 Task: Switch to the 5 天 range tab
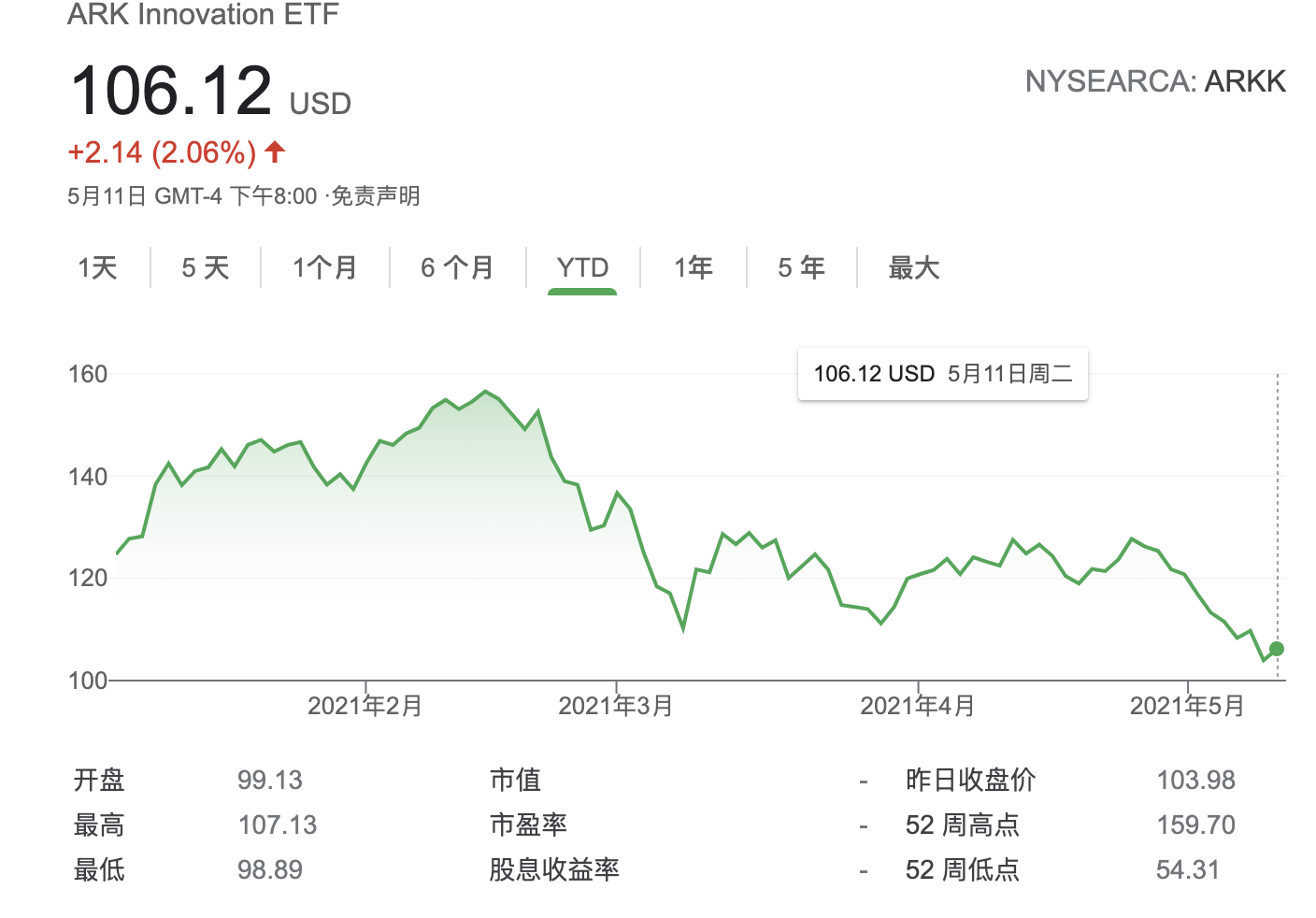point(205,268)
